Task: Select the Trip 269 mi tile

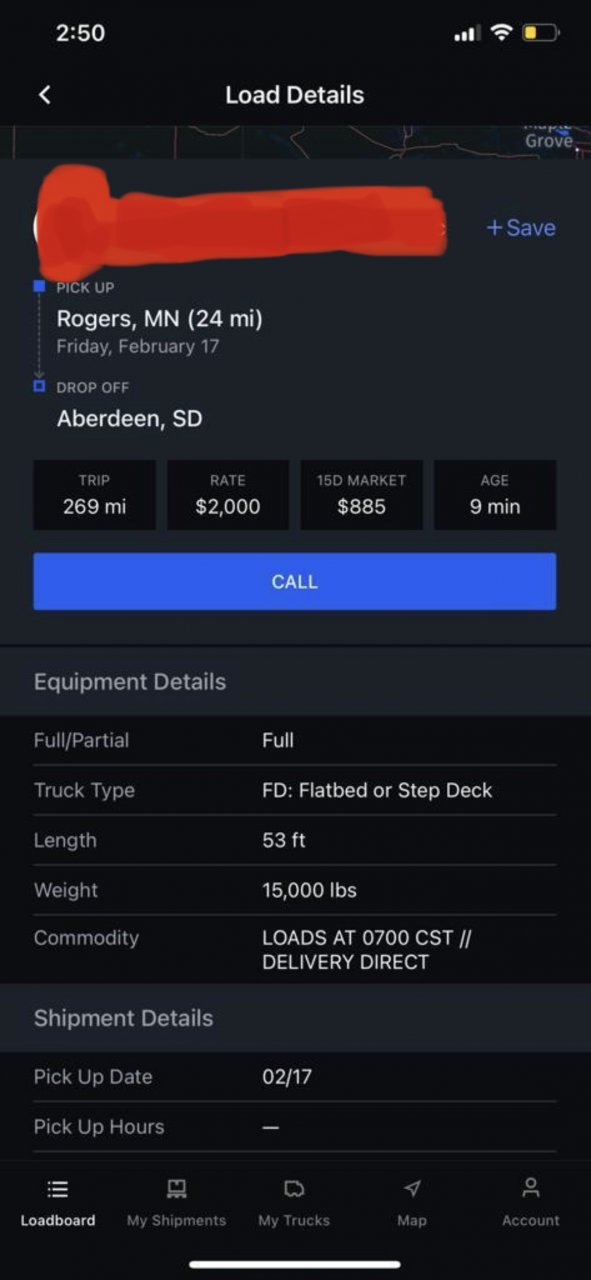Action: tap(94, 495)
